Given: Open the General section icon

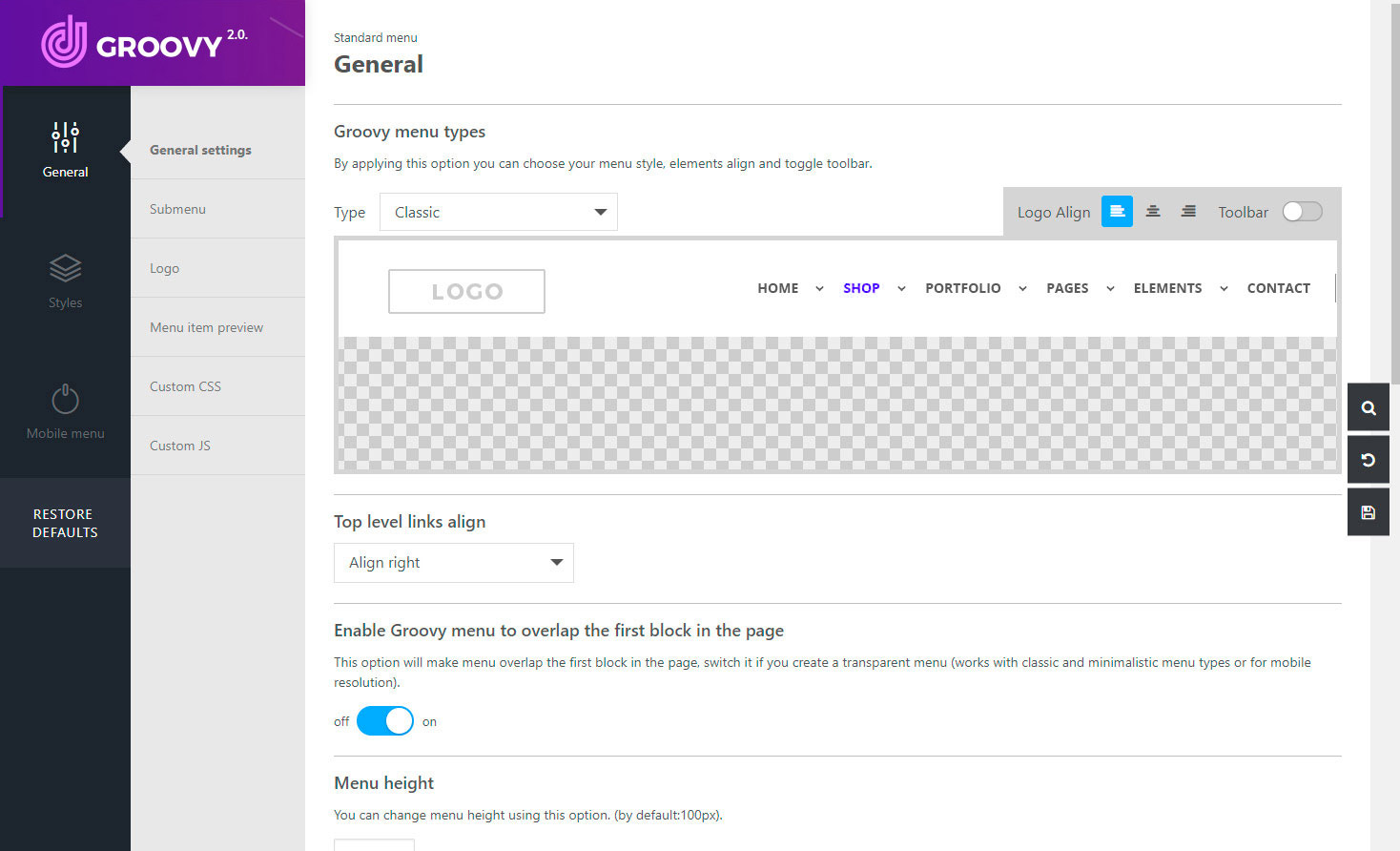Looking at the screenshot, I should tap(65, 138).
